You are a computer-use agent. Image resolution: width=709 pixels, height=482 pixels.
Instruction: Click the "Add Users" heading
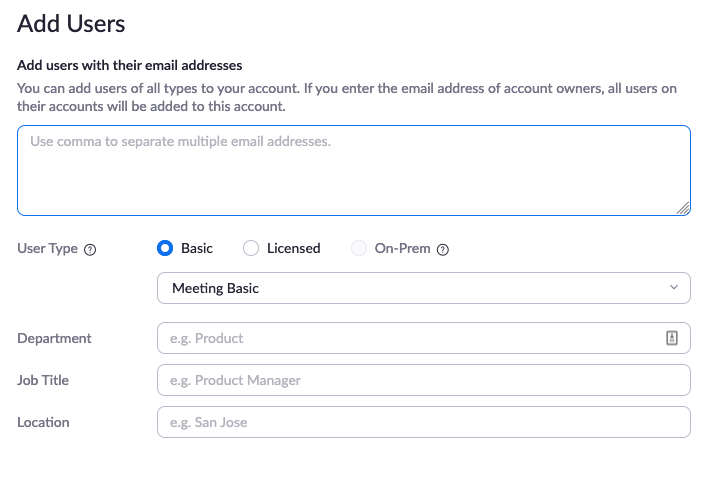tap(71, 24)
